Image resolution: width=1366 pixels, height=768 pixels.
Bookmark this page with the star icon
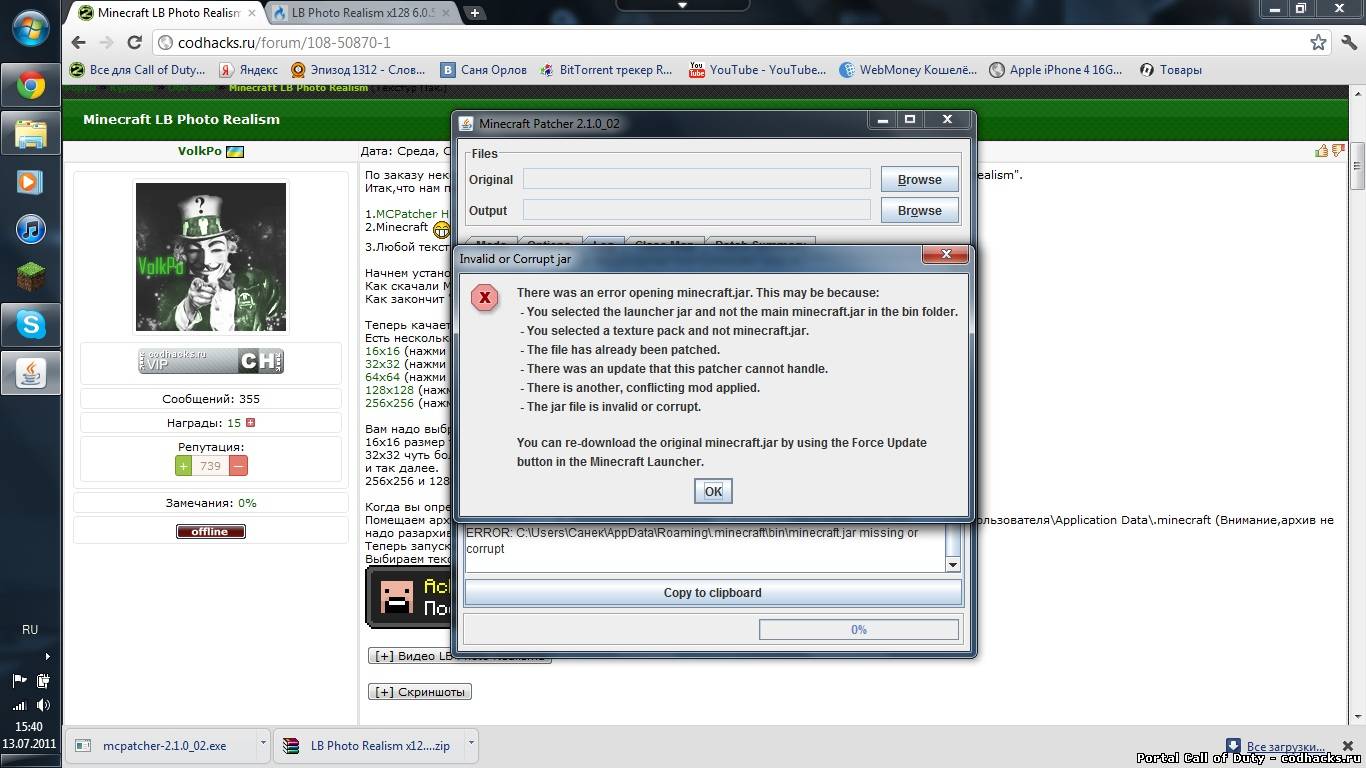point(1318,43)
